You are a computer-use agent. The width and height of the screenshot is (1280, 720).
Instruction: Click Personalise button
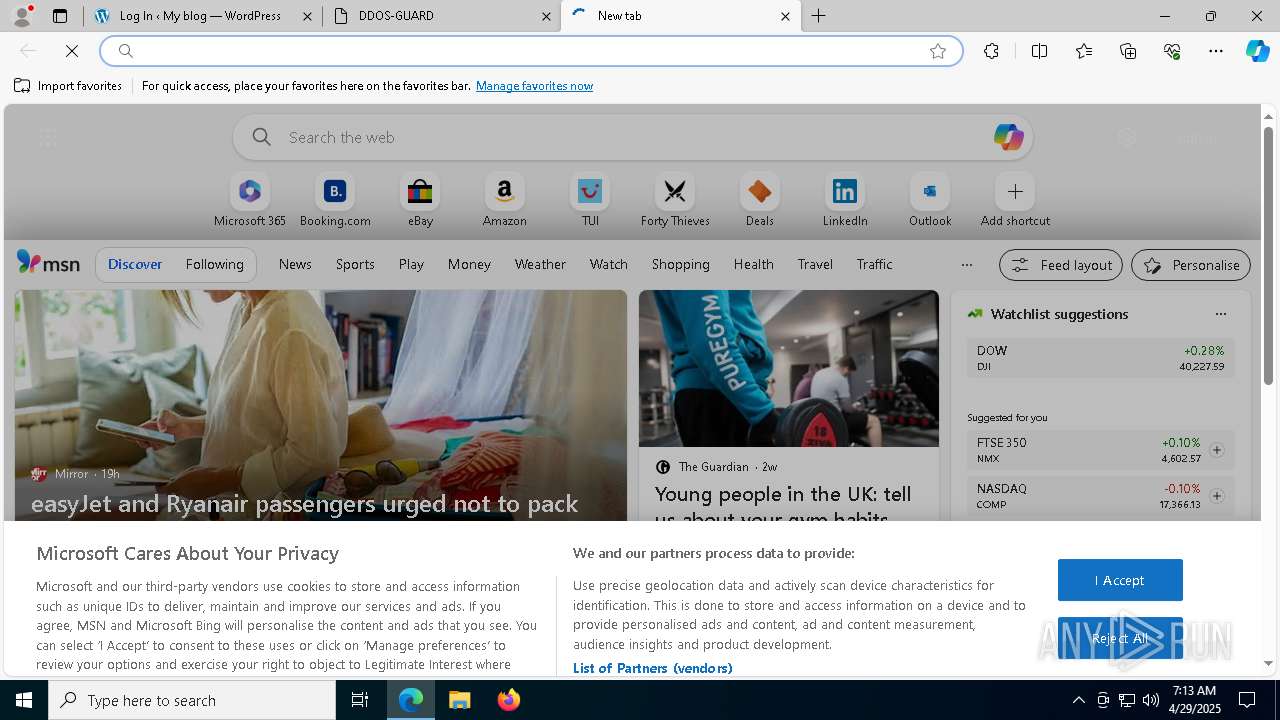(1191, 265)
